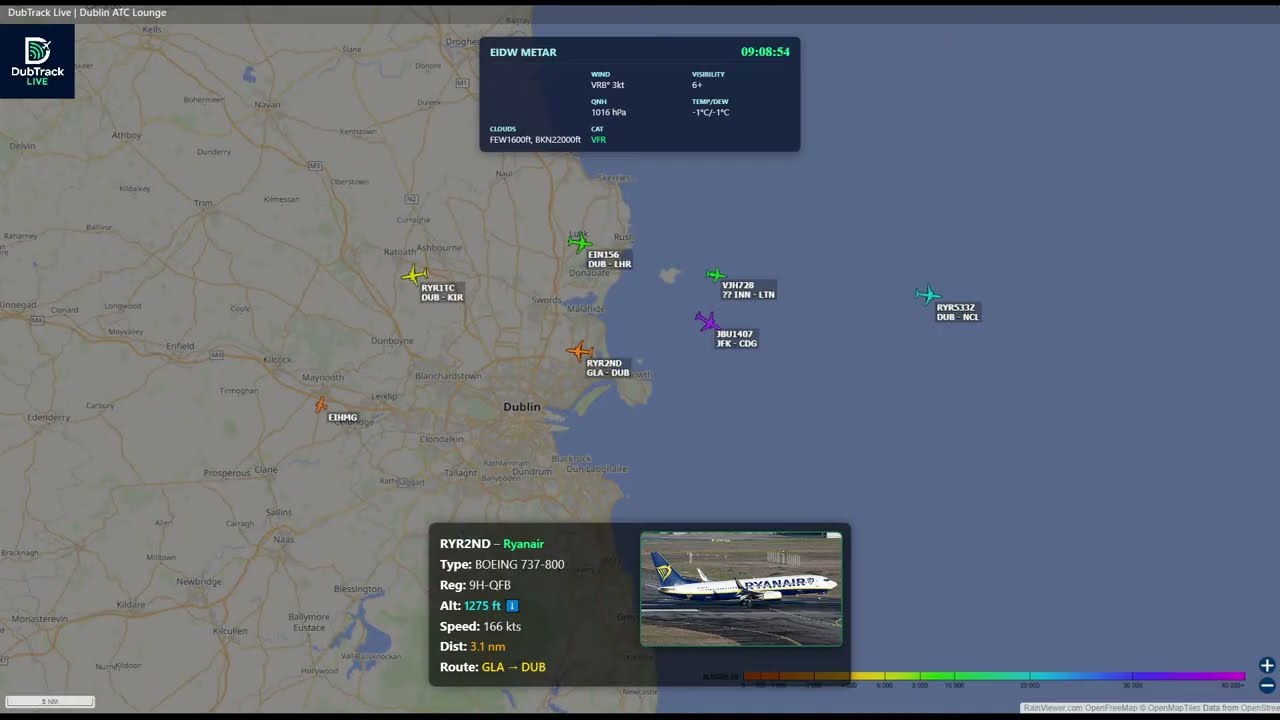Click the QNH 1016 hPa value
Viewport: 1280px width, 720px height.
609,112
